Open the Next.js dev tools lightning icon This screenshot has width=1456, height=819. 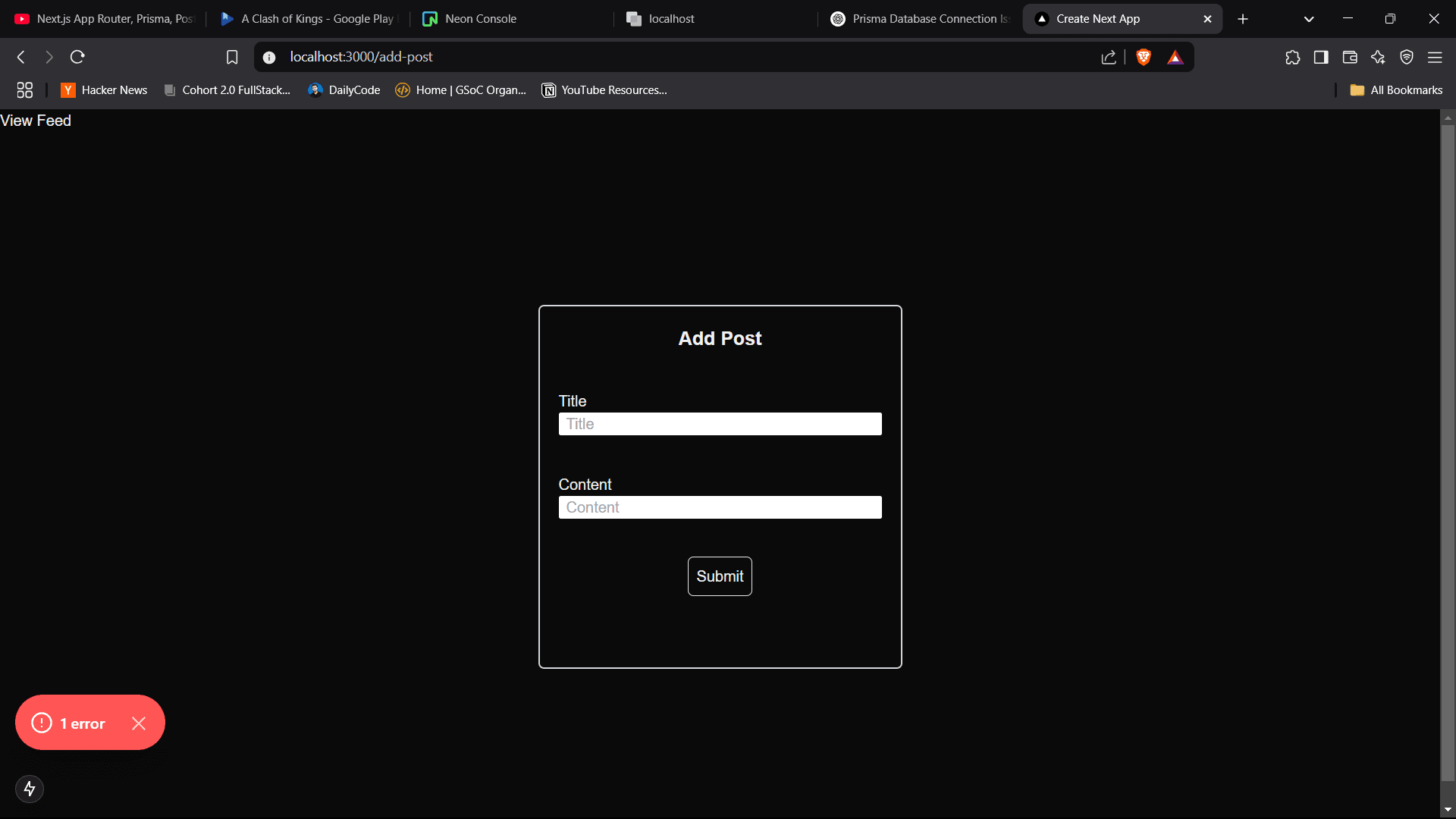(x=30, y=789)
